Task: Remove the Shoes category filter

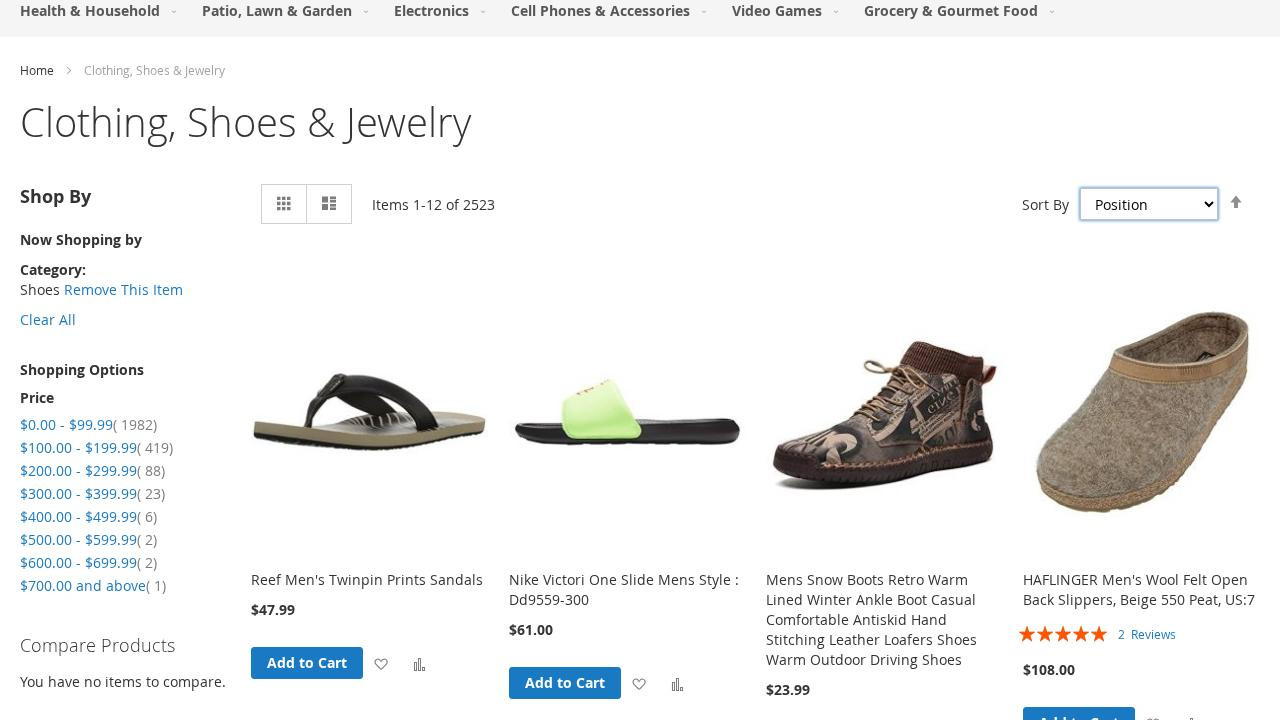Action: 123,290
